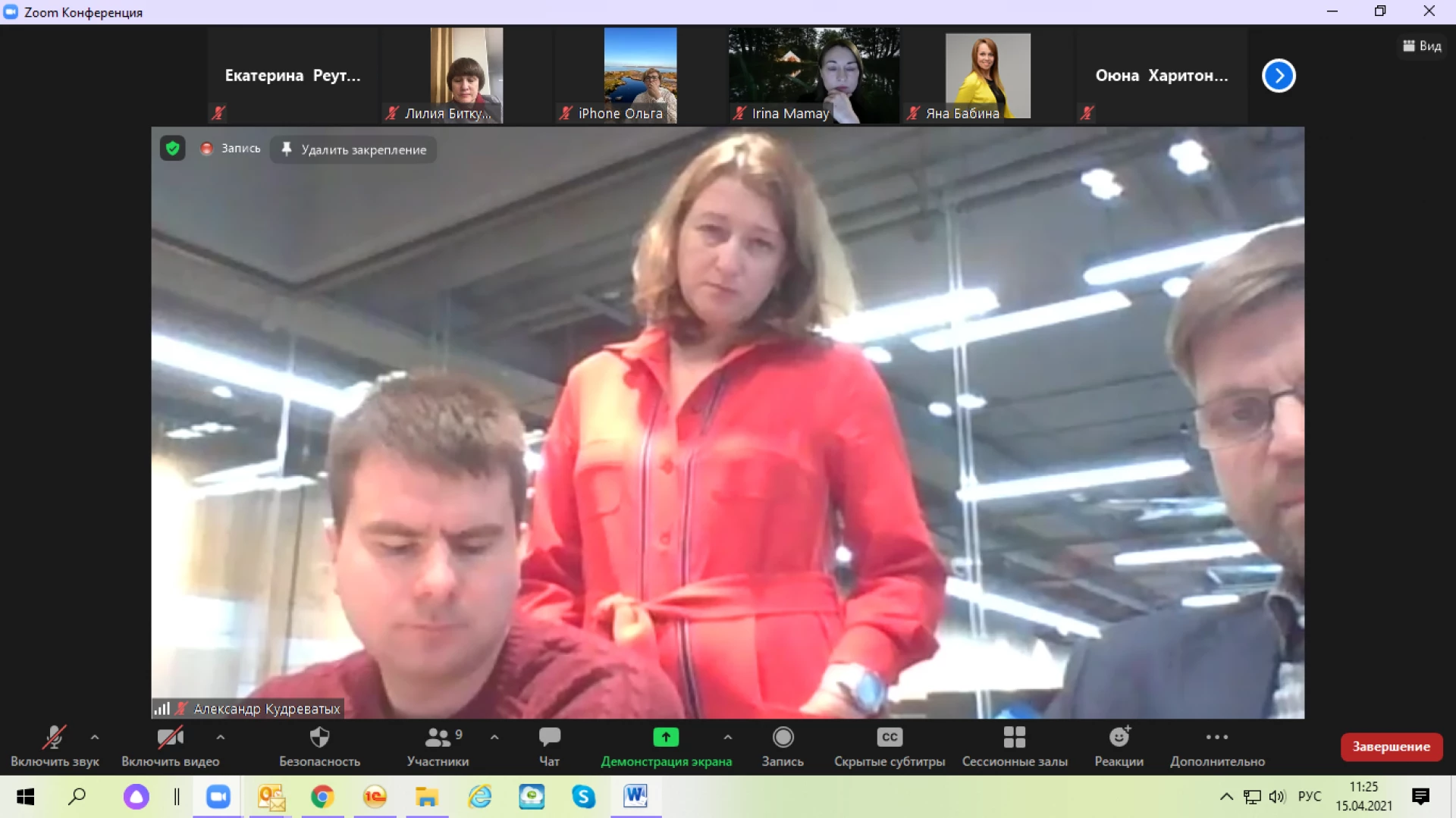Show next participants with blue arrow
Screen dimensions: 1456x818
coord(1279,75)
